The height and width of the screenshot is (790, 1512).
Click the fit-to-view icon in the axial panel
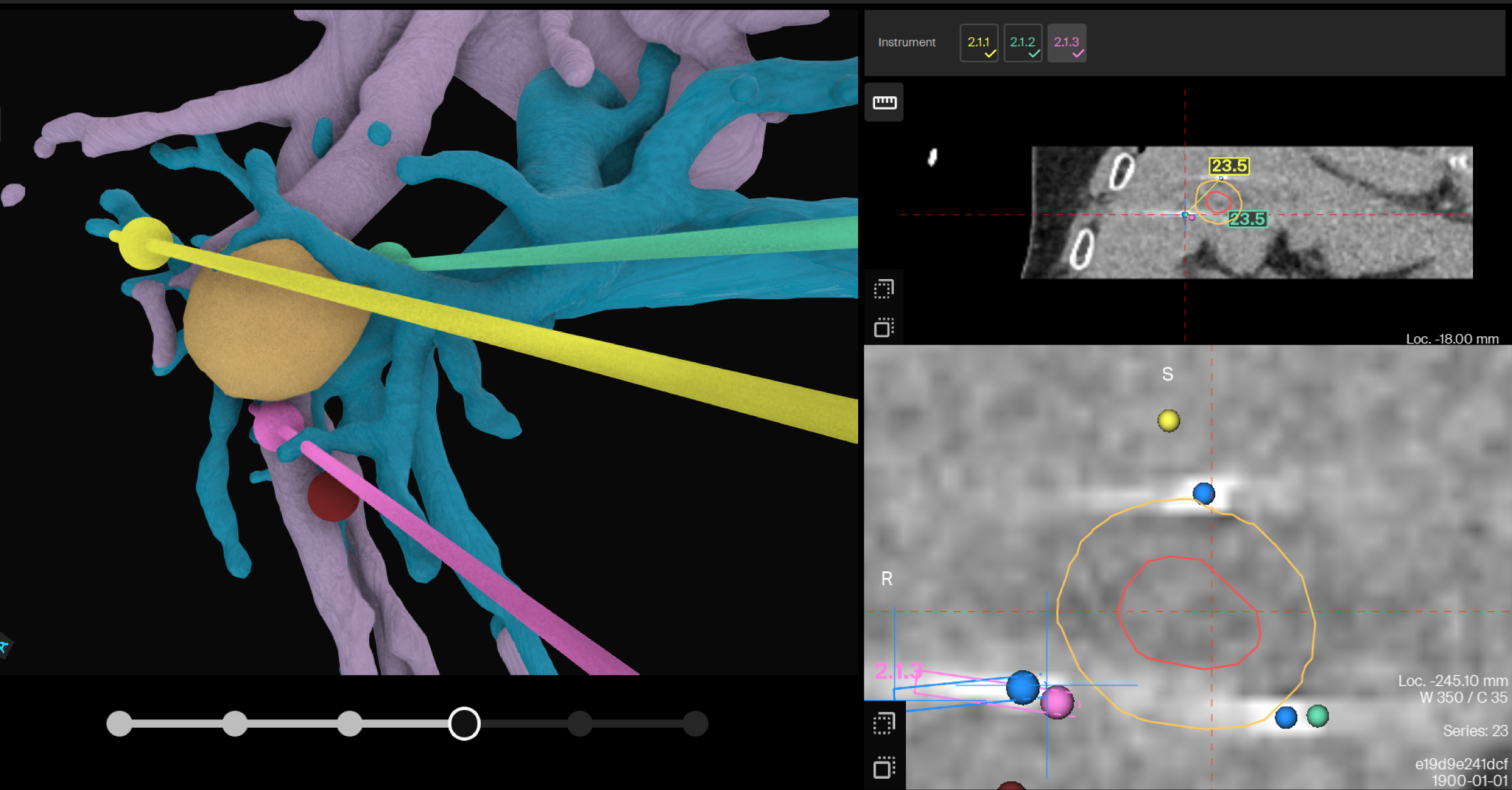884,722
